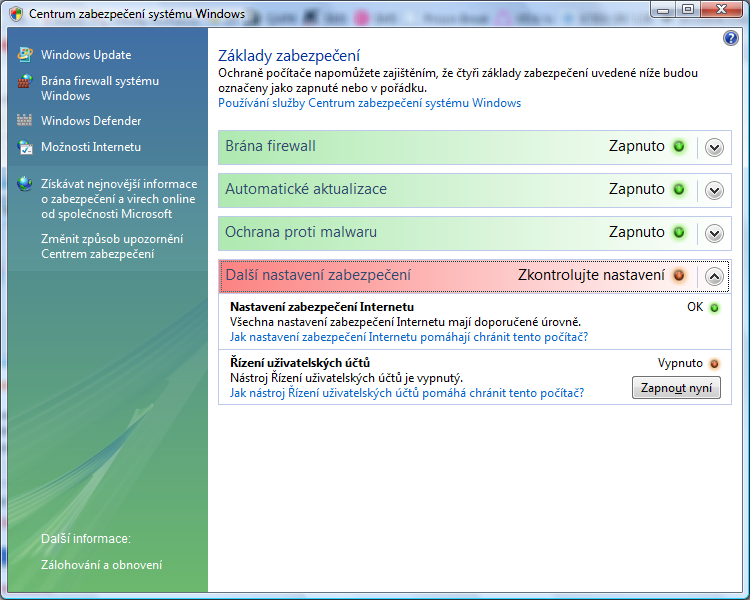Click the Zapnout nyní button

676,388
